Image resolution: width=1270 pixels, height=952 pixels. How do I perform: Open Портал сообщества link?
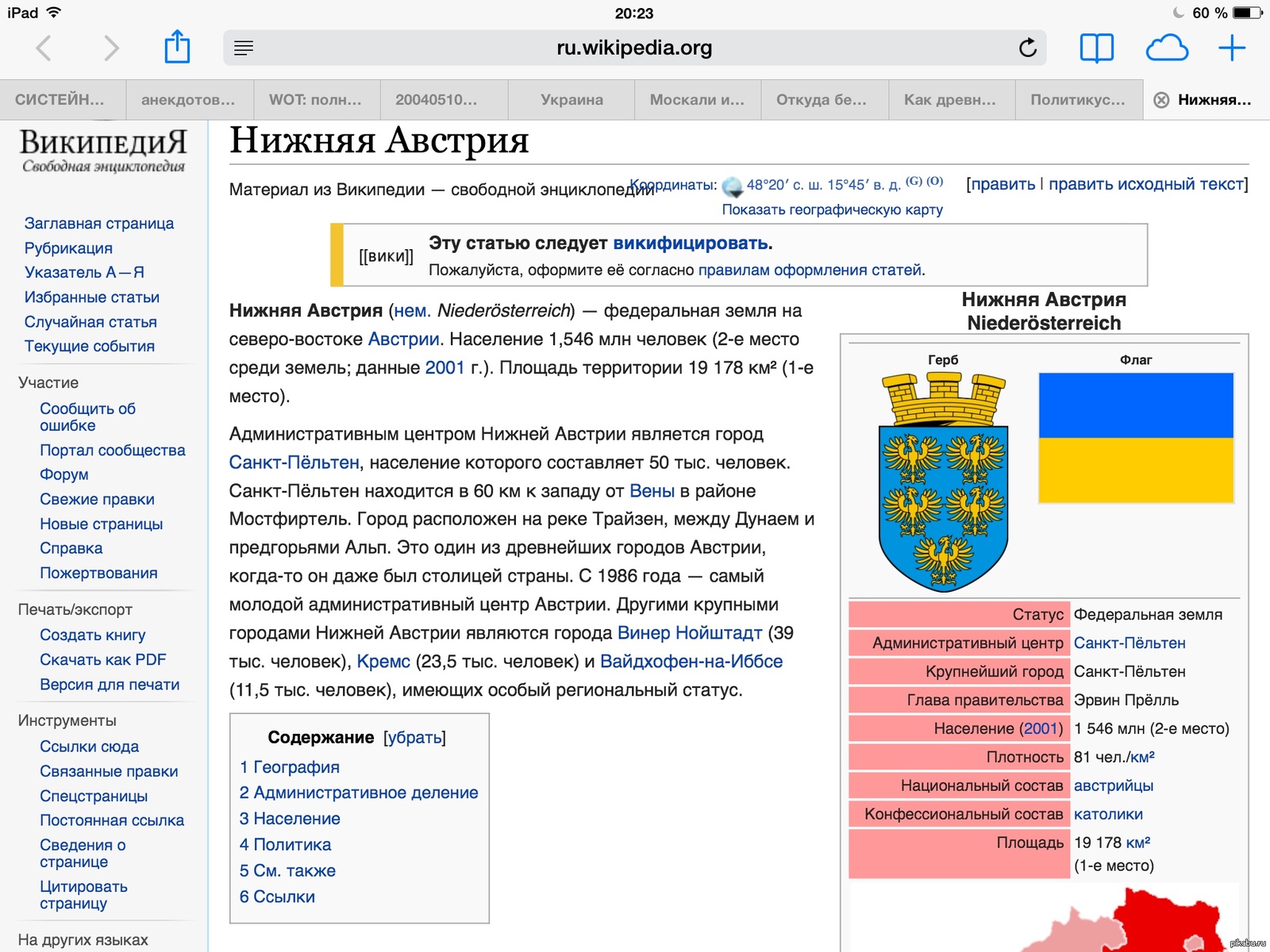click(112, 451)
